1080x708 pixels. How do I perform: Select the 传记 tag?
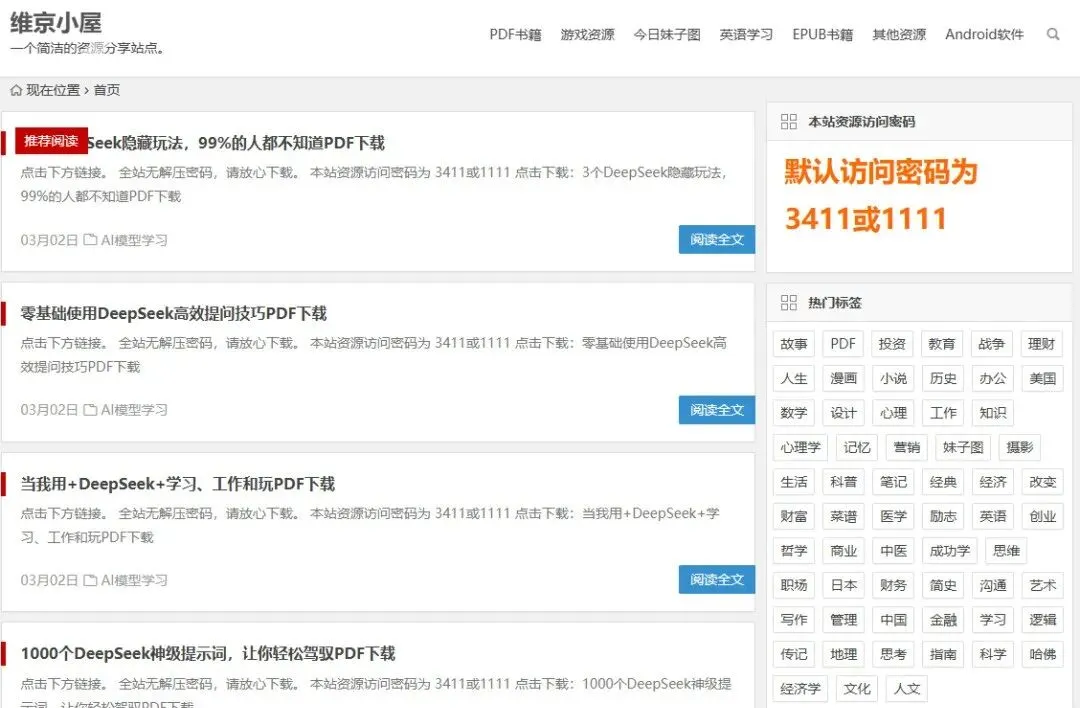click(793, 654)
